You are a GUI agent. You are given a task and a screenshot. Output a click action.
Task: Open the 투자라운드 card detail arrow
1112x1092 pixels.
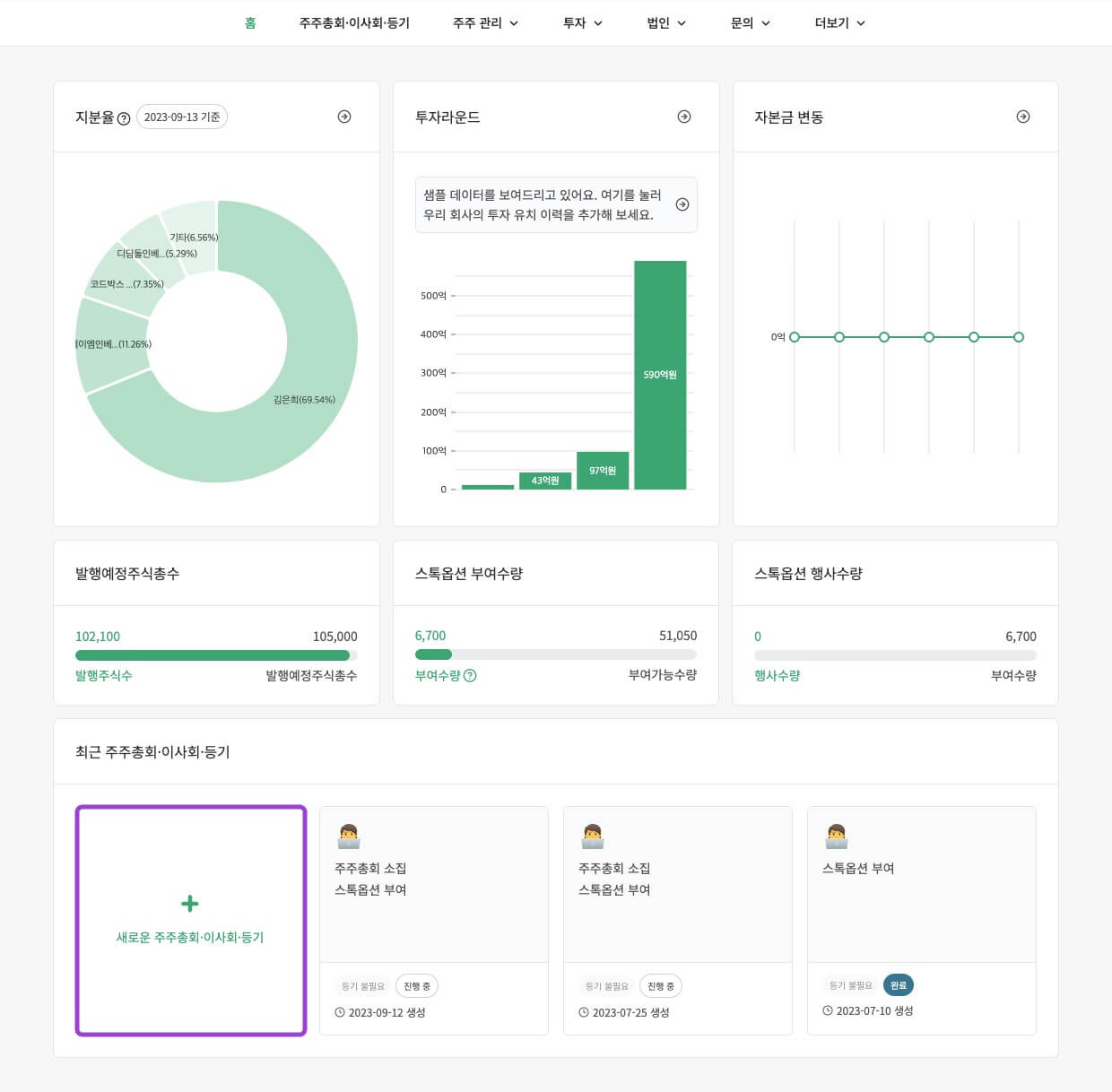click(683, 117)
